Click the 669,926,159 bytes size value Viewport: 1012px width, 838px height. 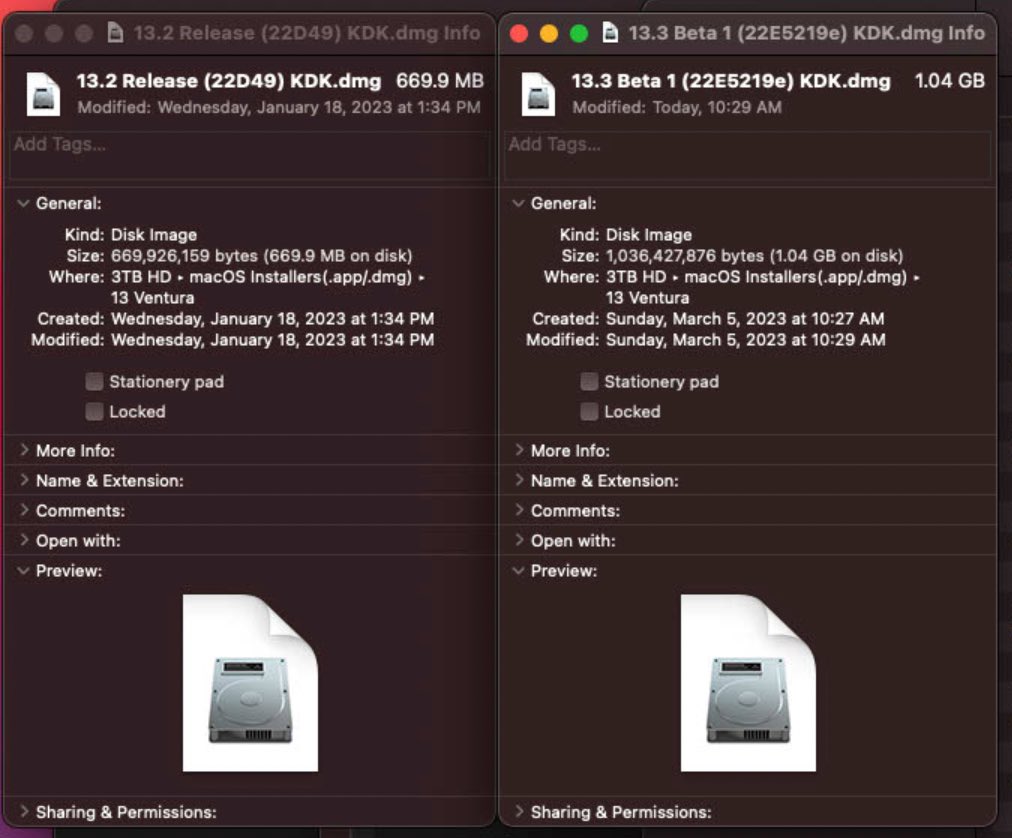261,256
